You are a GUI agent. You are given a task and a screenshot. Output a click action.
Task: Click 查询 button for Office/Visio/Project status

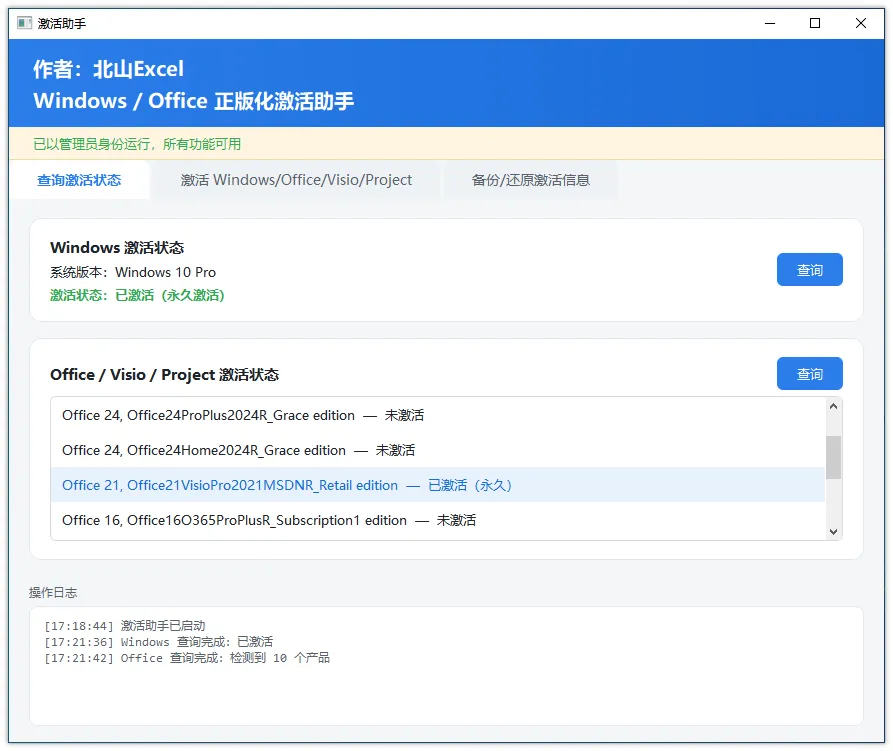click(809, 374)
